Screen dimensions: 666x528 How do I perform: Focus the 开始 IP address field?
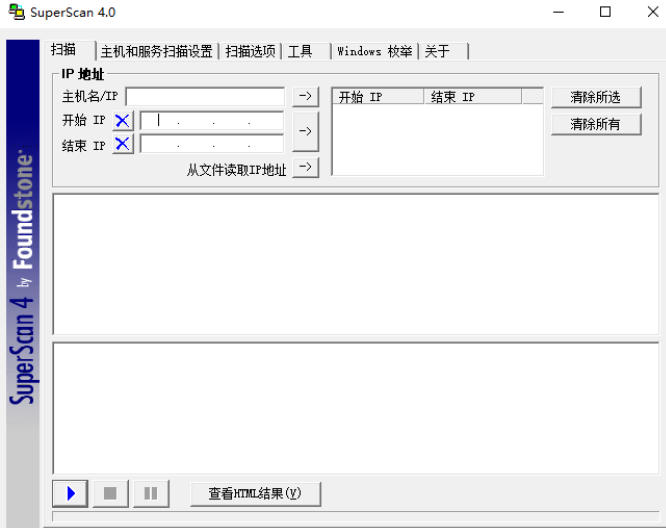(x=212, y=121)
